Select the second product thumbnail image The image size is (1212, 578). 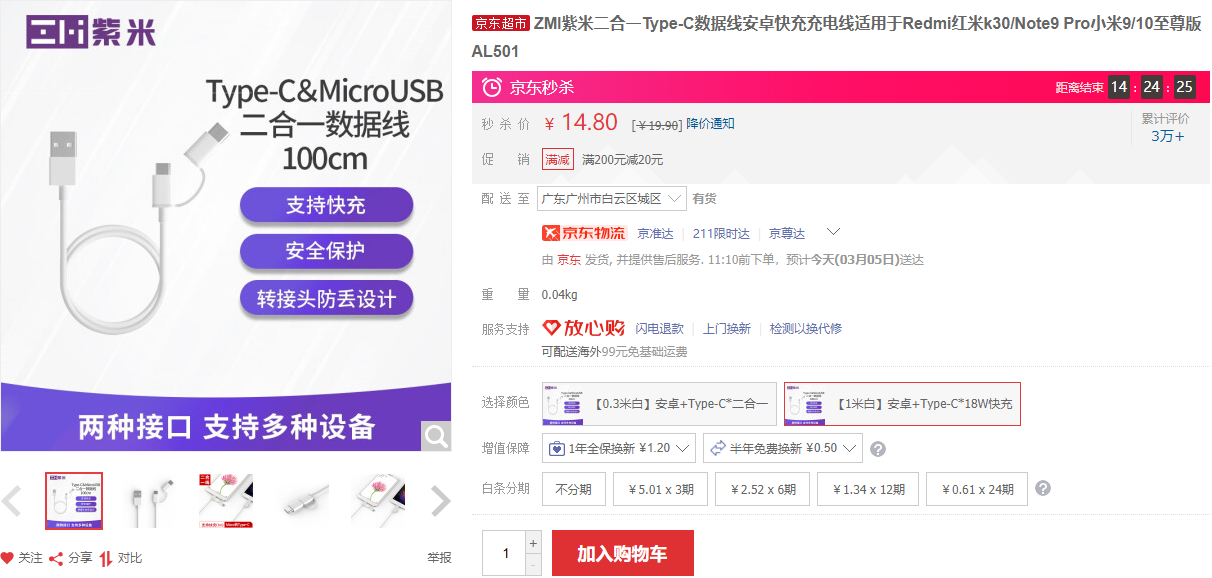(x=148, y=501)
